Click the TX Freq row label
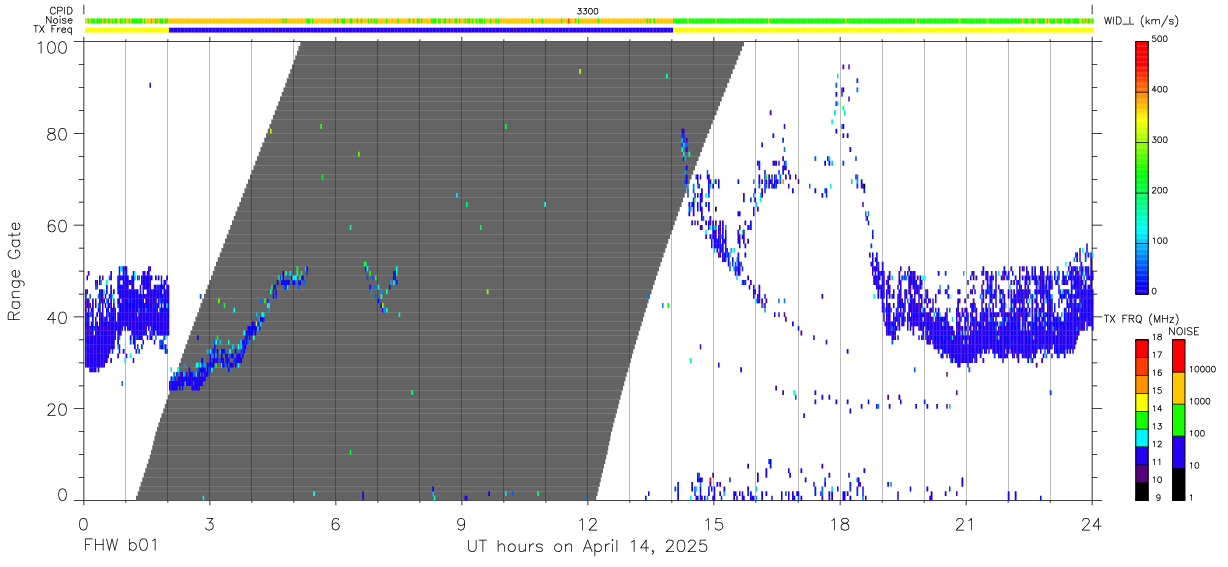1228x567 pixels. click(54, 30)
